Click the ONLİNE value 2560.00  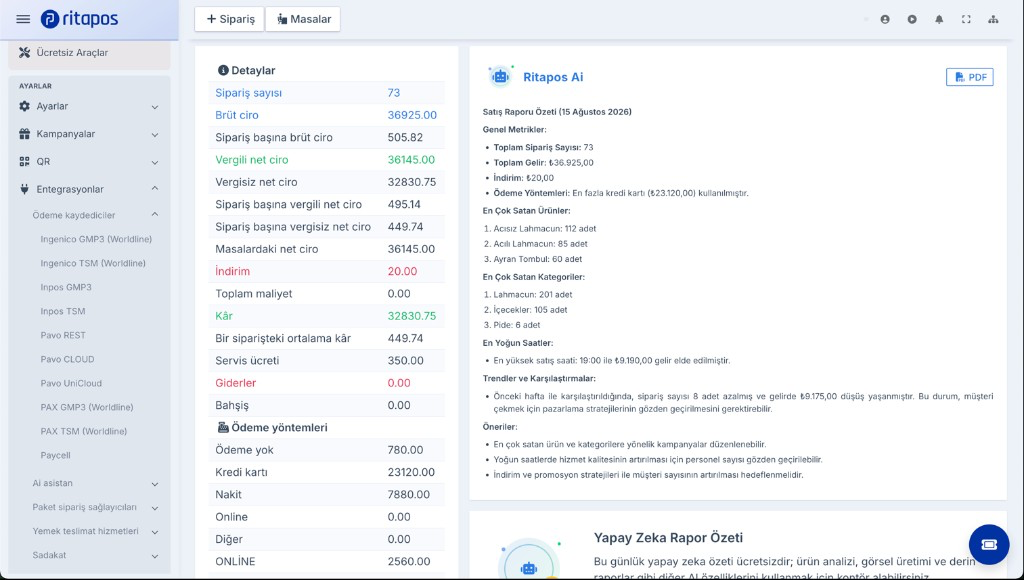point(409,562)
